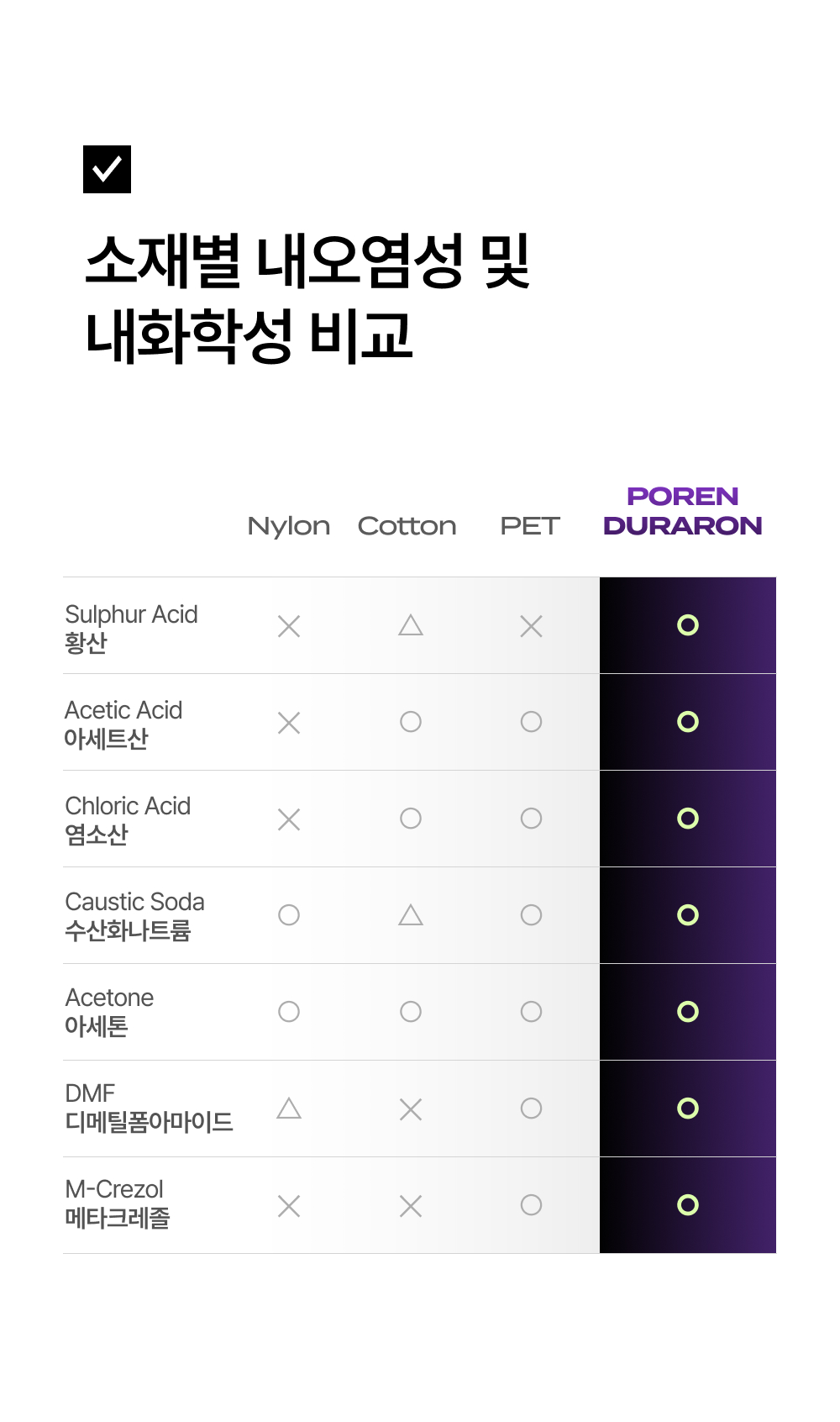Viewport: 840px width, 1422px height.
Task: Click the Korean main title heading
Action: click(307, 298)
